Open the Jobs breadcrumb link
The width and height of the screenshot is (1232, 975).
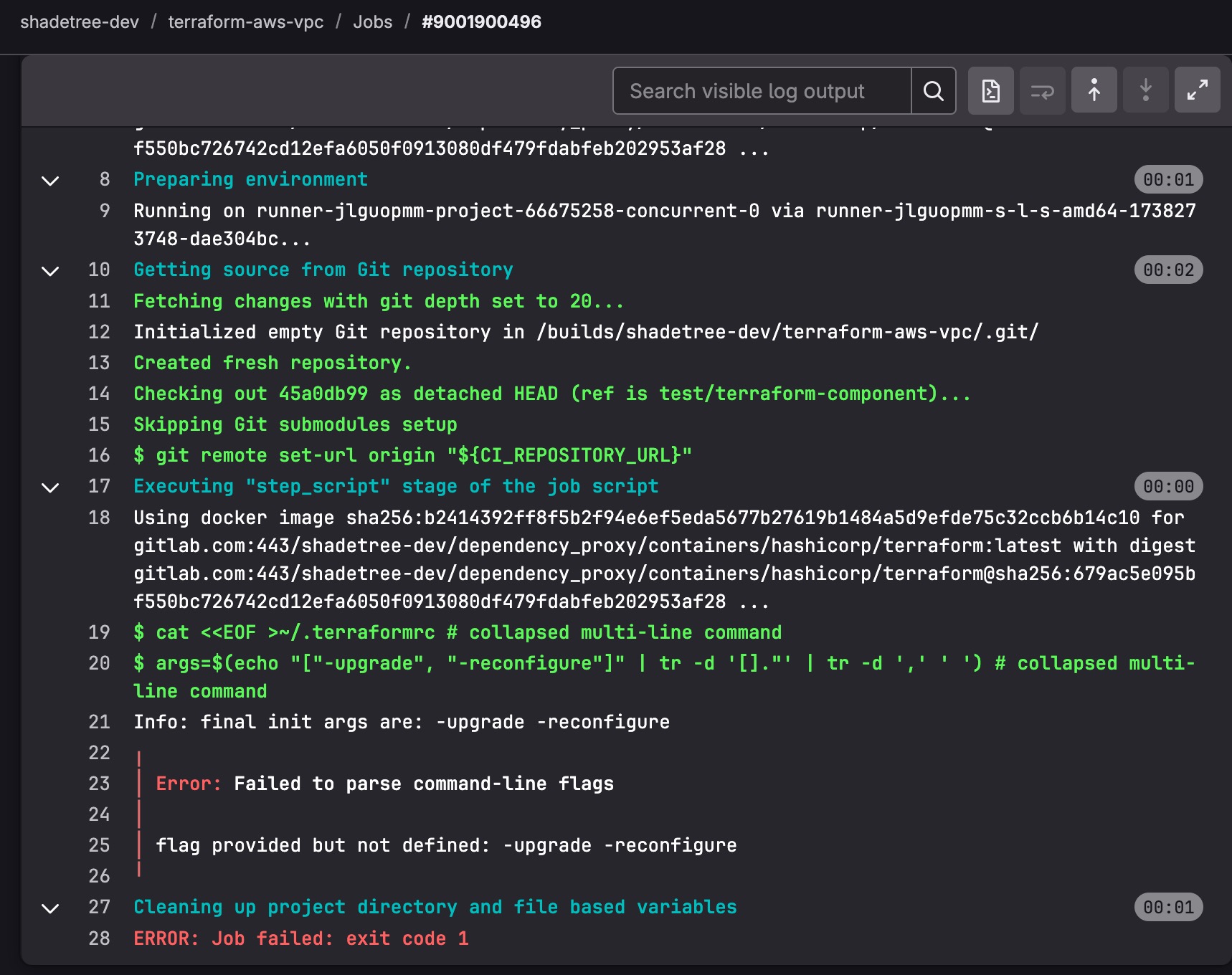tap(372, 22)
